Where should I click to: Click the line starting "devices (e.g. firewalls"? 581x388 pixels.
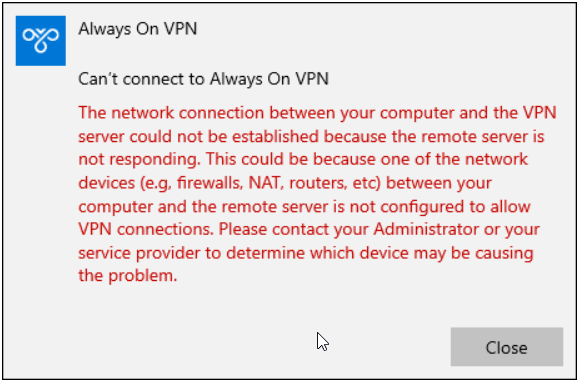point(285,183)
